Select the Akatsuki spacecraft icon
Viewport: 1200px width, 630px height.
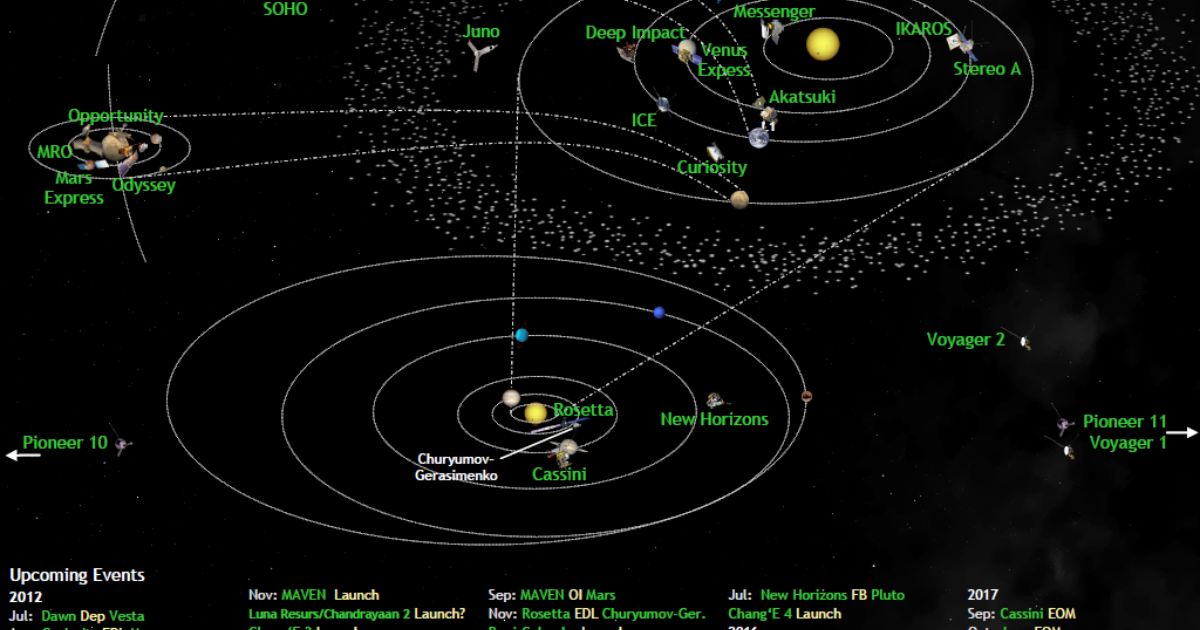coord(768,113)
